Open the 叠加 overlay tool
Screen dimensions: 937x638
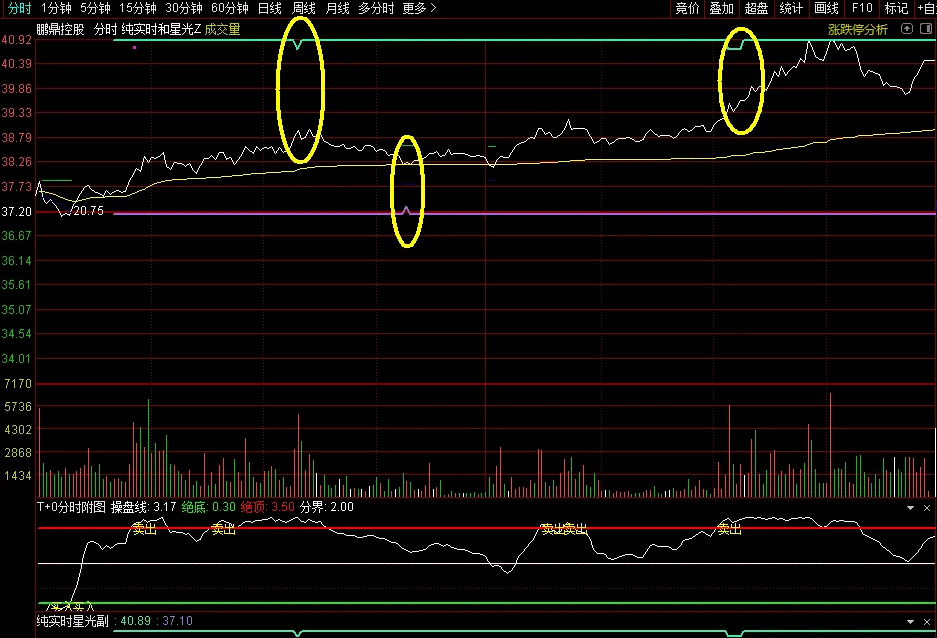click(721, 9)
